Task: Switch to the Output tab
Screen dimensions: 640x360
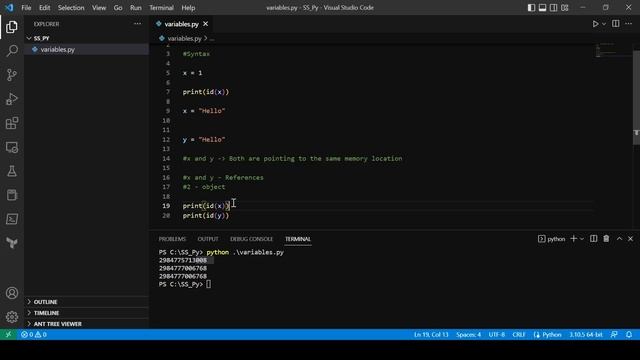Action: 208,239
